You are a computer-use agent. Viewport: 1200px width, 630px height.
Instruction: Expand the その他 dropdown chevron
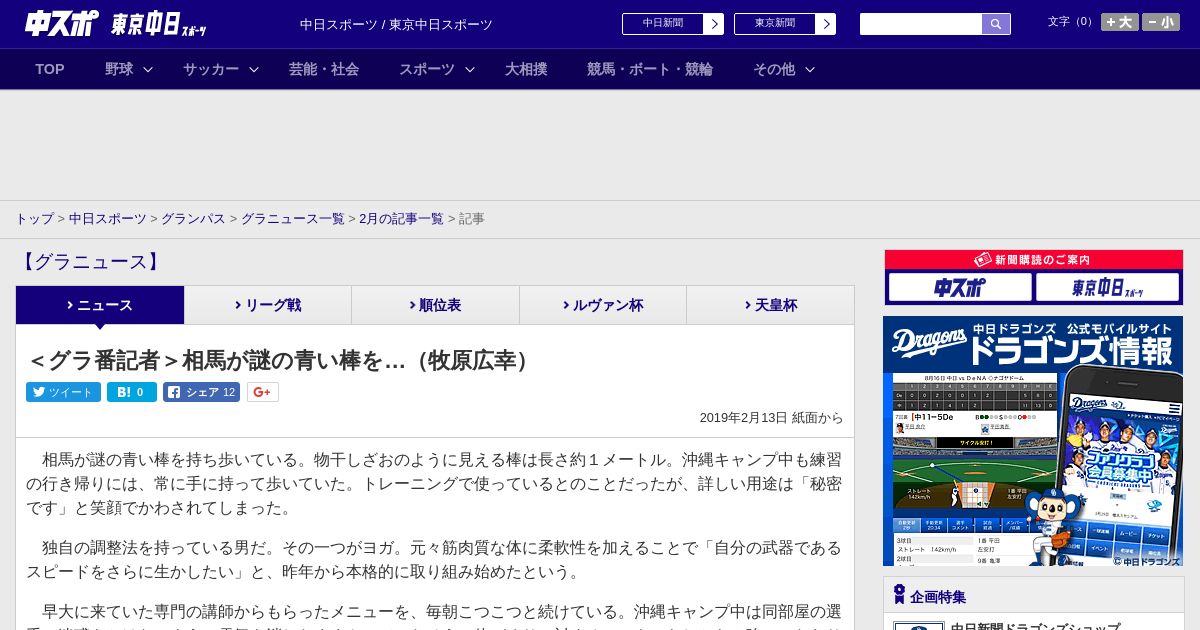810,69
